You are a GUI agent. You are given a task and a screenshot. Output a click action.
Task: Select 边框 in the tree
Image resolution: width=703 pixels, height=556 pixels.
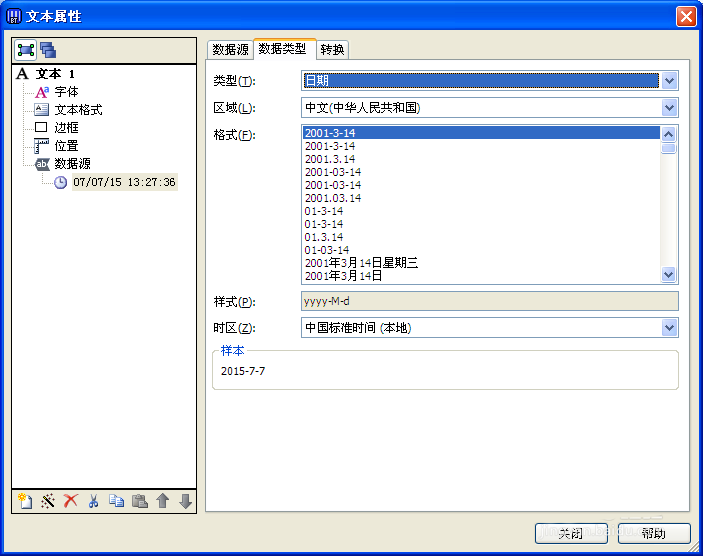(66, 128)
